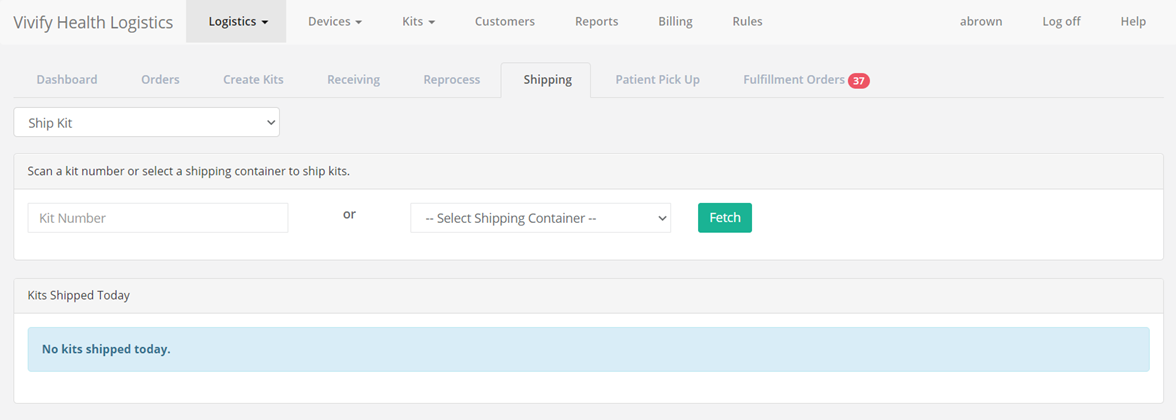Screen dimensions: 1176x420
Task: Open the Ship Kit action selector
Action: (x=147, y=122)
